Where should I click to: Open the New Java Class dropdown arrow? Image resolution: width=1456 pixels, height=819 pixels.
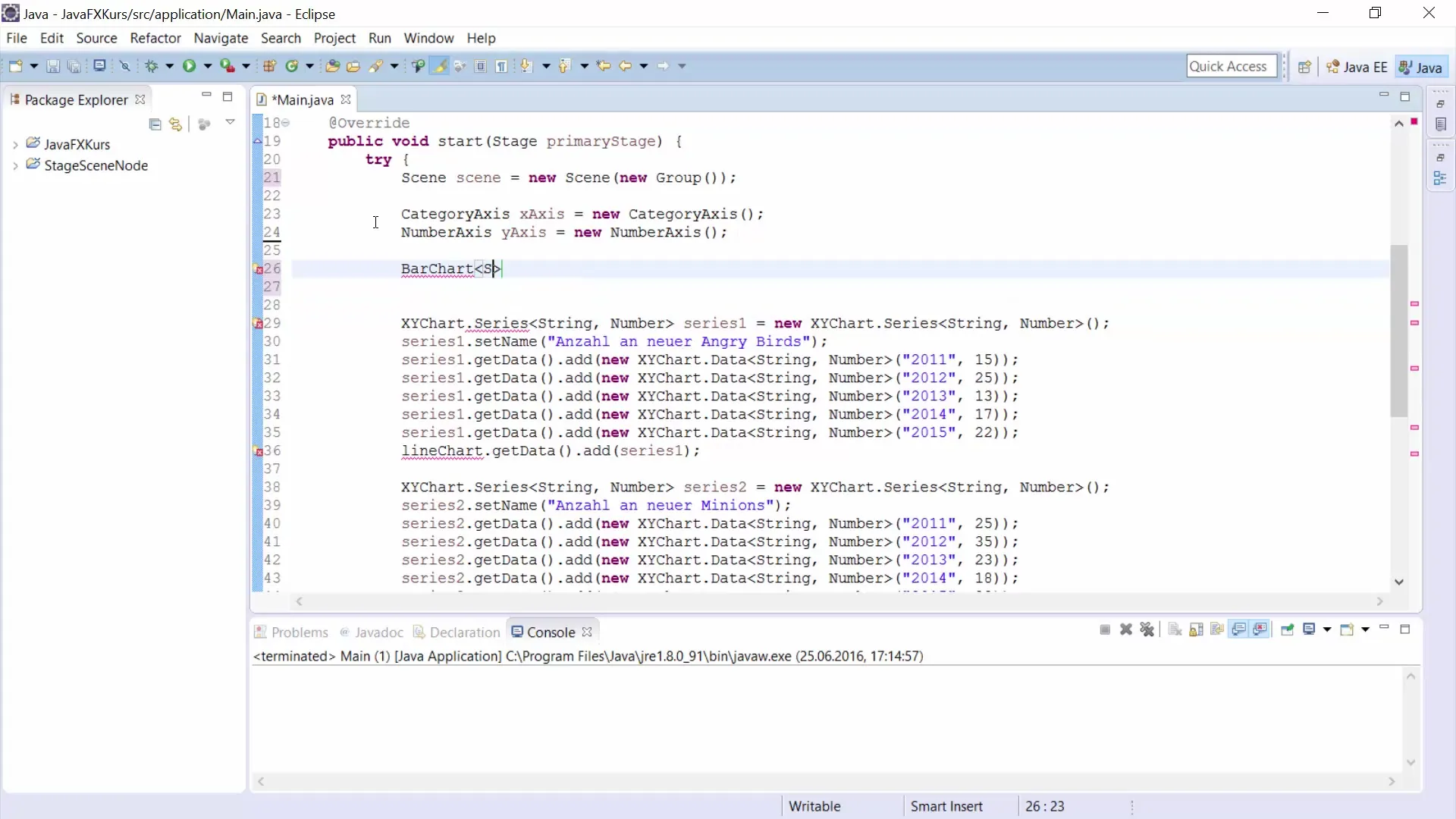(x=309, y=66)
